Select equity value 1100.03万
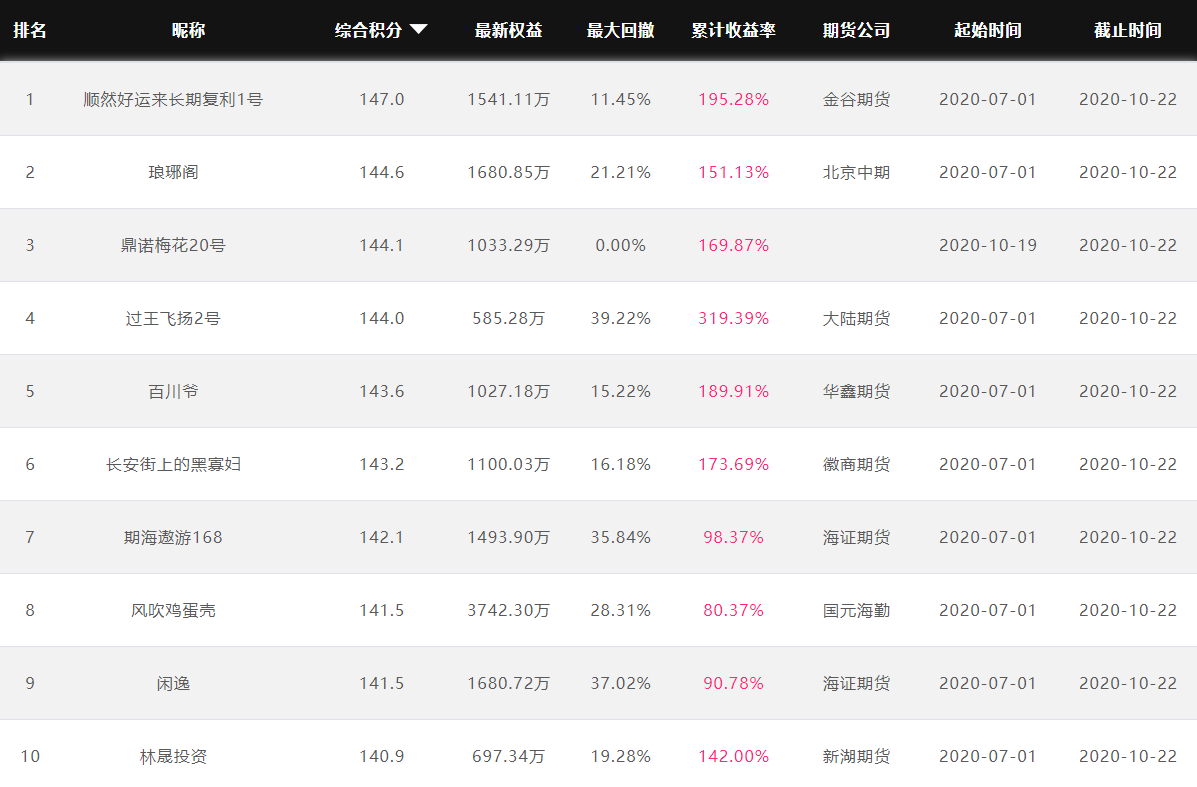 point(508,464)
